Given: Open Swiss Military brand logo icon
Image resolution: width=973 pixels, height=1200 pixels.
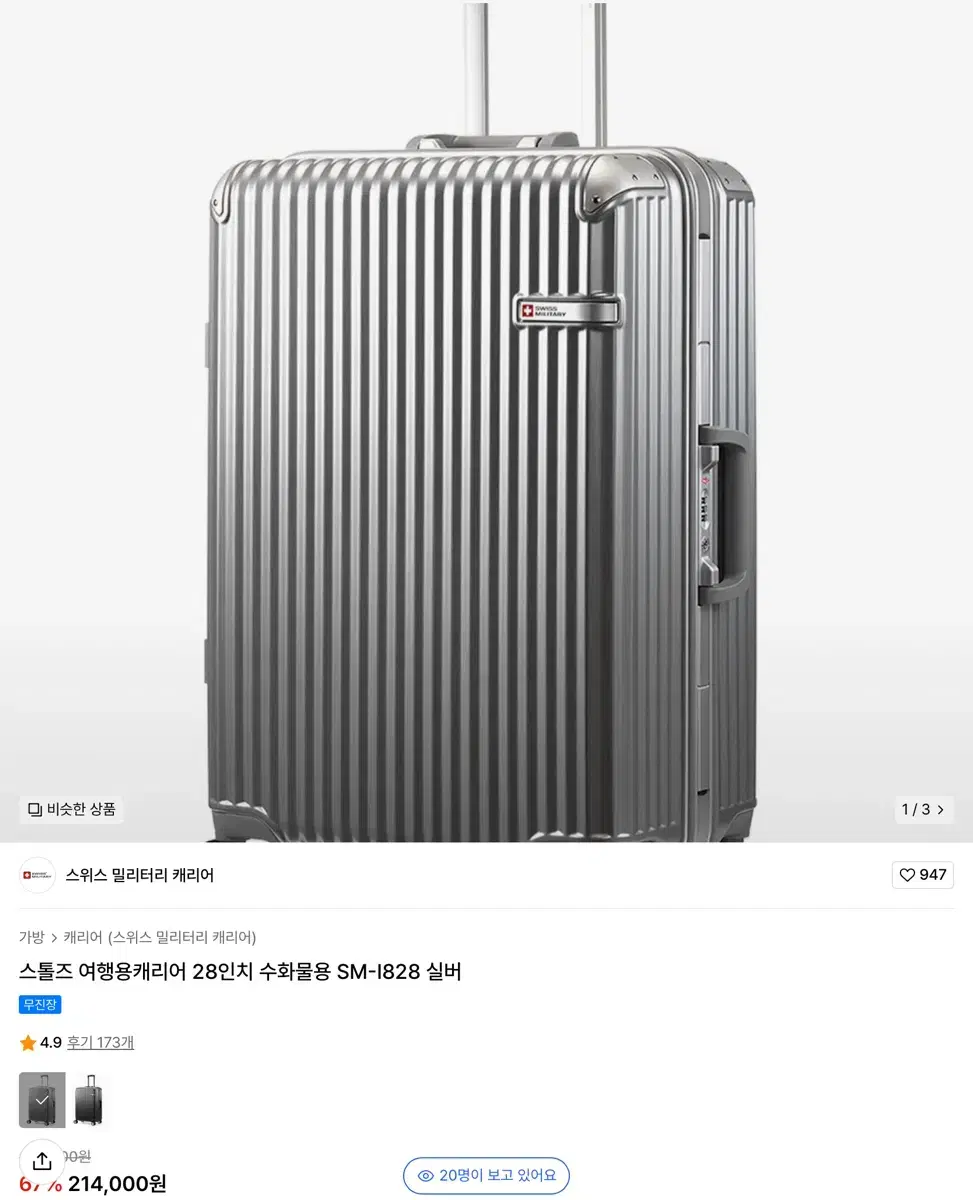Looking at the screenshot, I should 37,875.
